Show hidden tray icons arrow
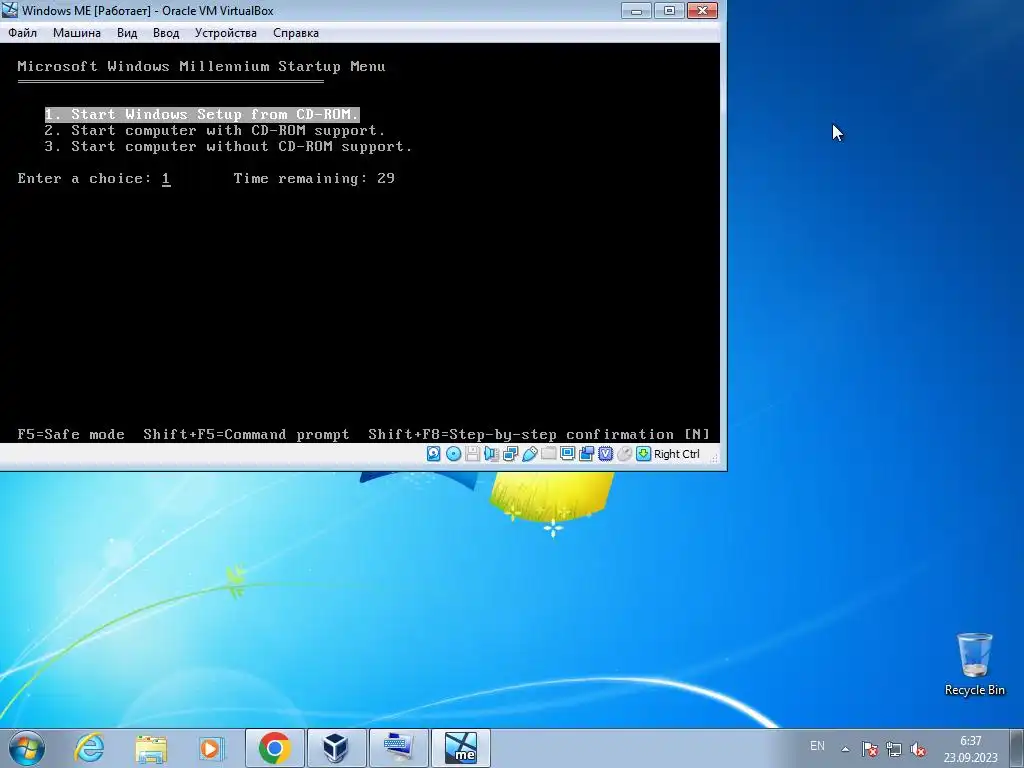The width and height of the screenshot is (1024, 768). 845,749
